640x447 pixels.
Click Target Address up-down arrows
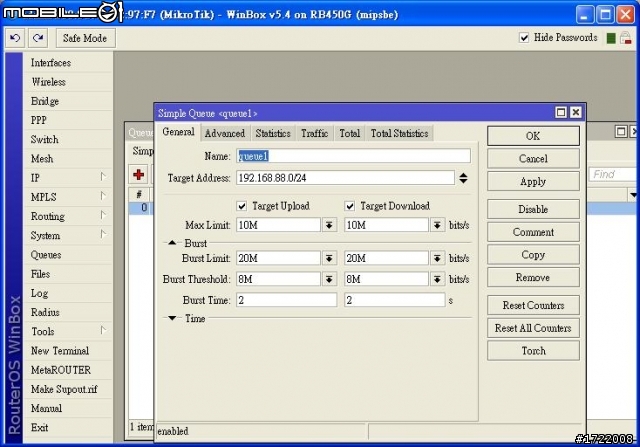coord(463,178)
